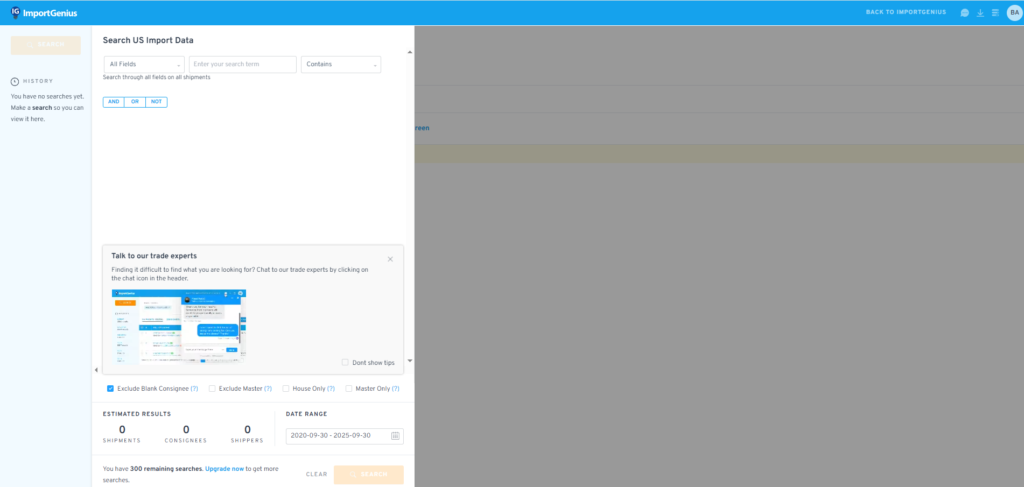Uncheck Exclude Blank Consignee checkbox
Screen dimensions: 1024x487
tap(110, 388)
